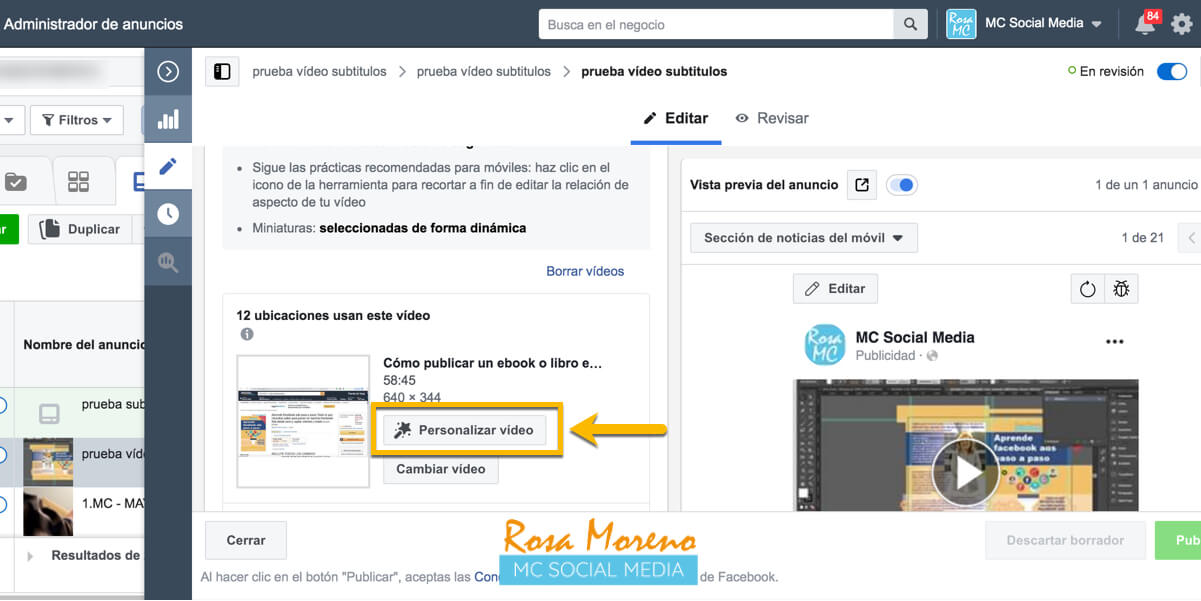Viewport: 1201px width, 601px height.
Task: Open ad preview in external window icon
Action: click(862, 185)
